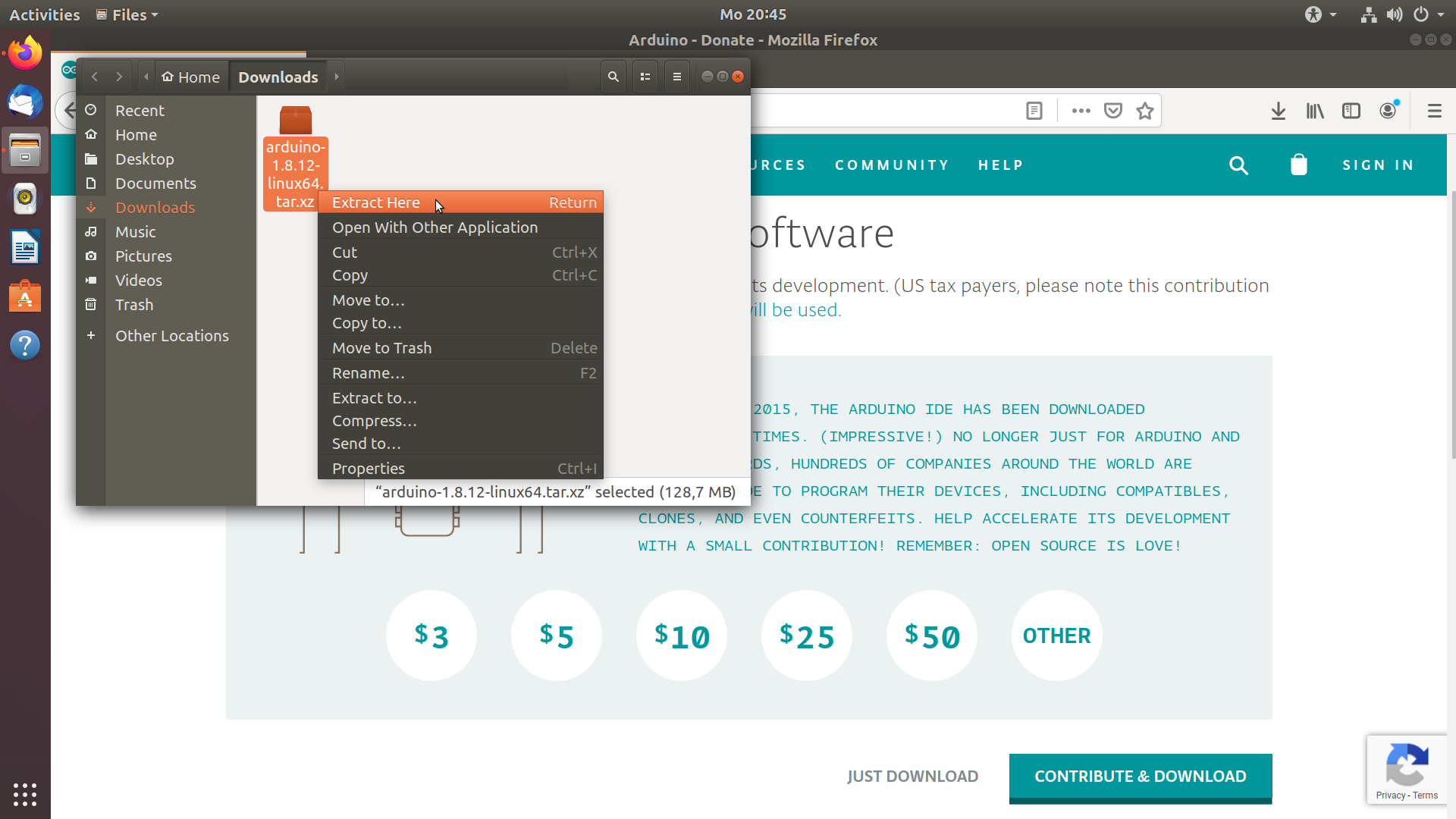Open Firefox library icon
The height and width of the screenshot is (819, 1456).
(x=1315, y=111)
